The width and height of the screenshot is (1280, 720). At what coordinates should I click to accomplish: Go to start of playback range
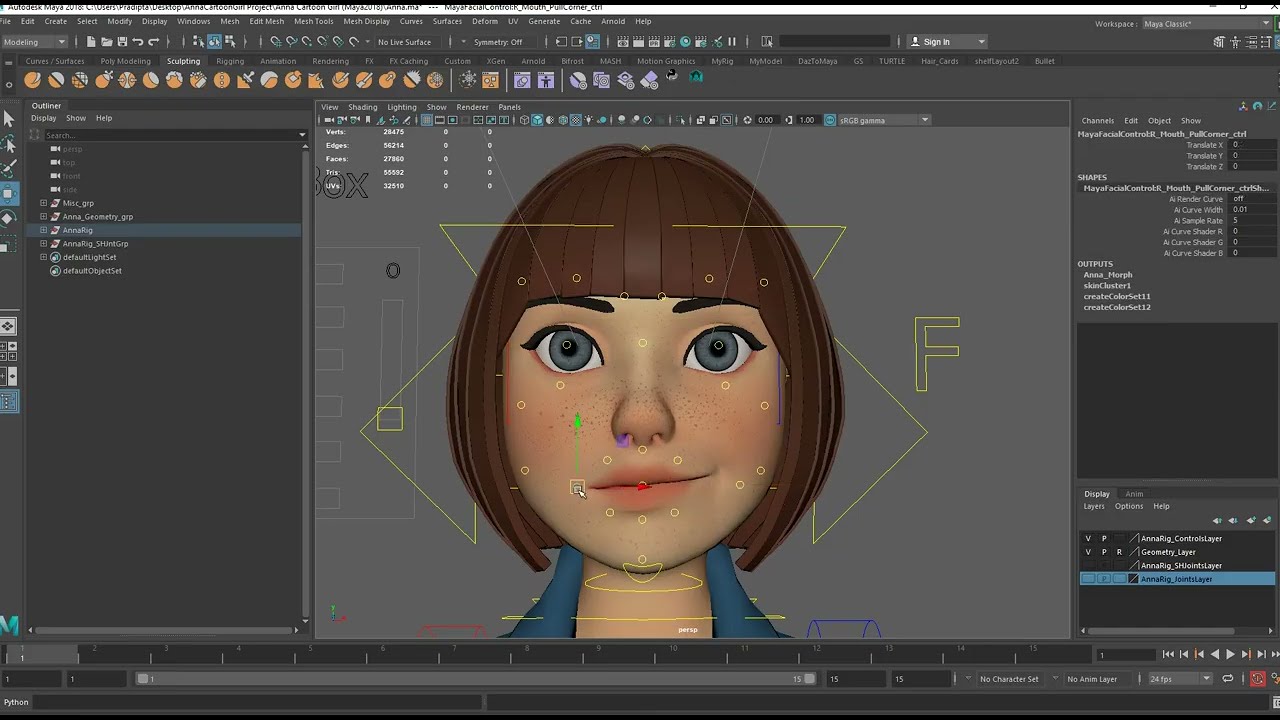click(x=1168, y=654)
